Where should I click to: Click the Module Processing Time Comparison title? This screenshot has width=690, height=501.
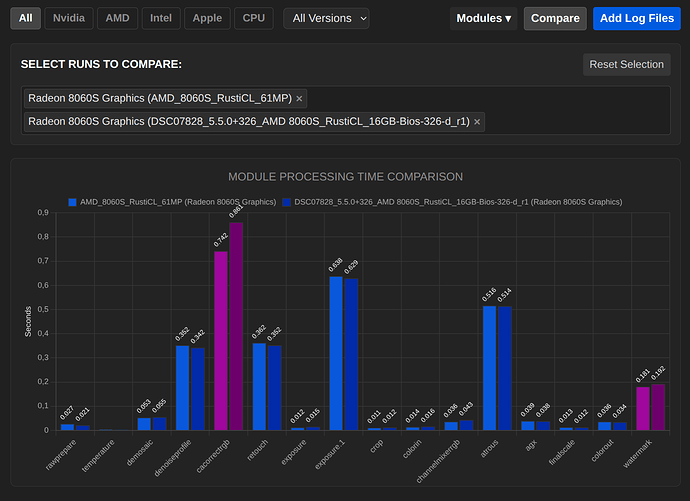click(345, 177)
